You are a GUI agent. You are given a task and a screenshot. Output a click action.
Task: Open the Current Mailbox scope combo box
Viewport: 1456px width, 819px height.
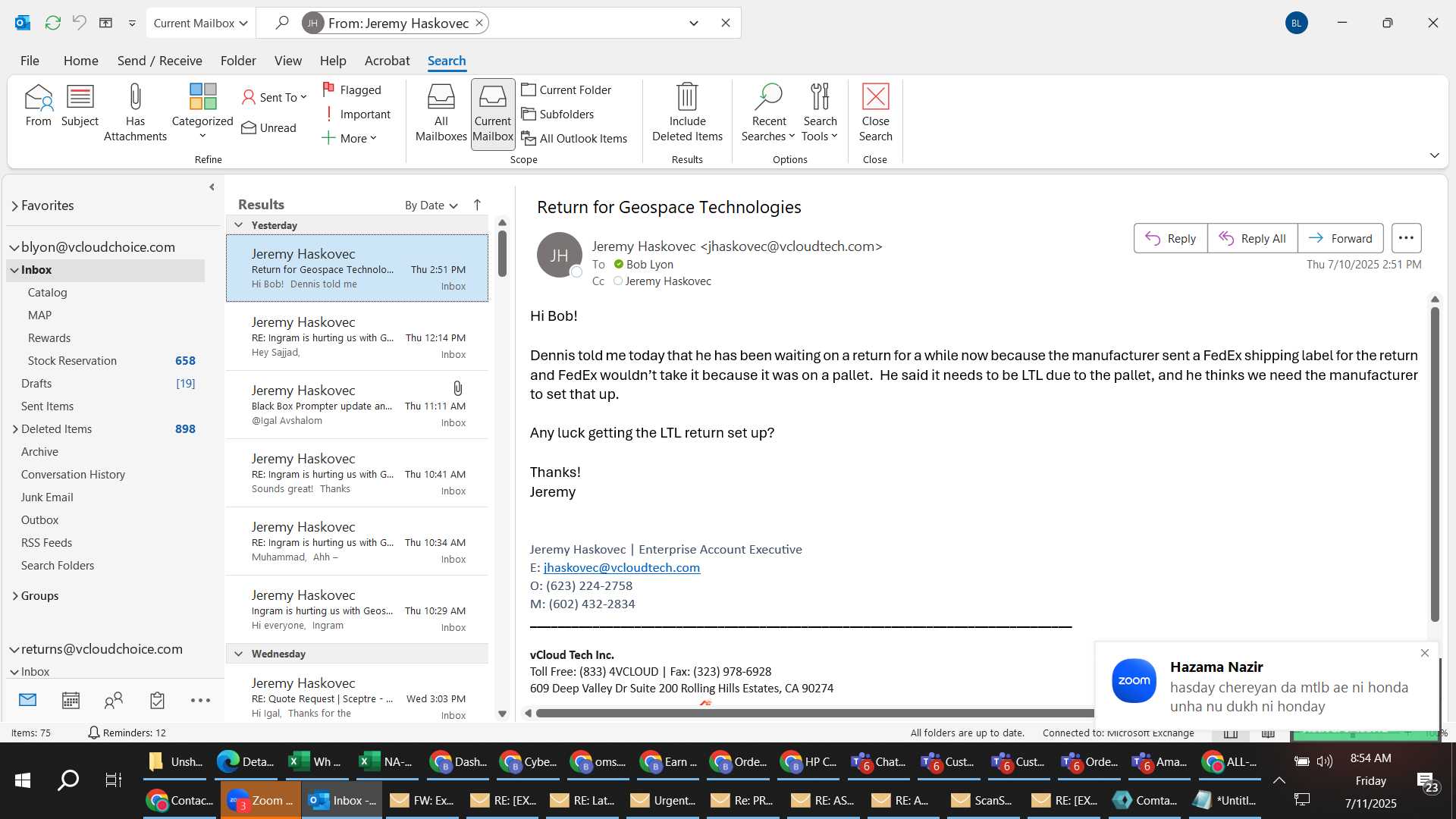200,24
